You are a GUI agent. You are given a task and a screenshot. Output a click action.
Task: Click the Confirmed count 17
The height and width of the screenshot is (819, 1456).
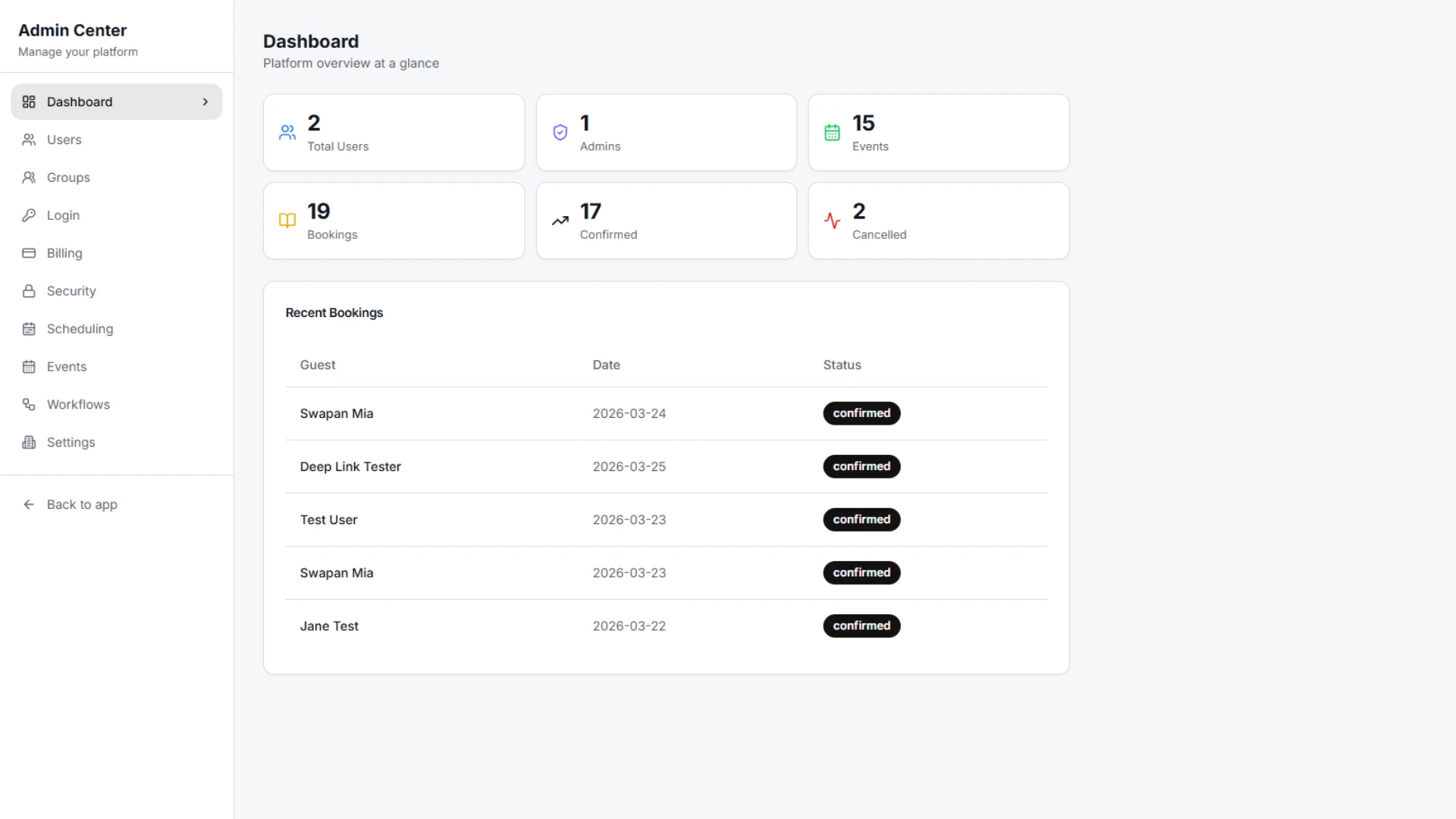(591, 211)
